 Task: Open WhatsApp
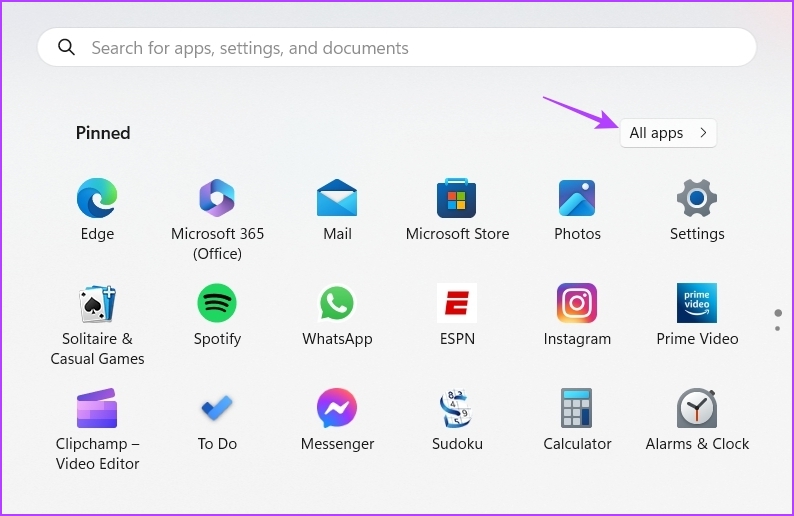coord(337,304)
